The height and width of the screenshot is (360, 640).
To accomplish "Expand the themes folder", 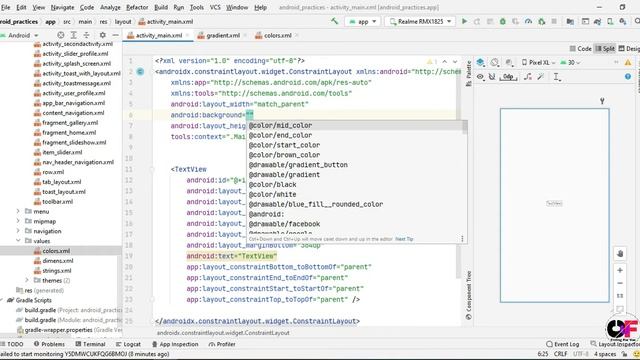I will 27,280.
